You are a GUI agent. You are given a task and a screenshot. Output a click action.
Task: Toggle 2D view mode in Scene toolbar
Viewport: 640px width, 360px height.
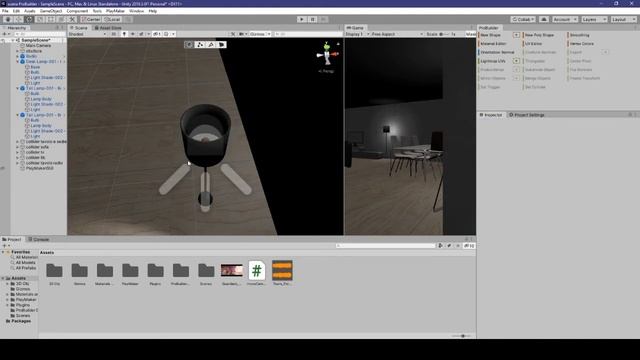click(114, 34)
